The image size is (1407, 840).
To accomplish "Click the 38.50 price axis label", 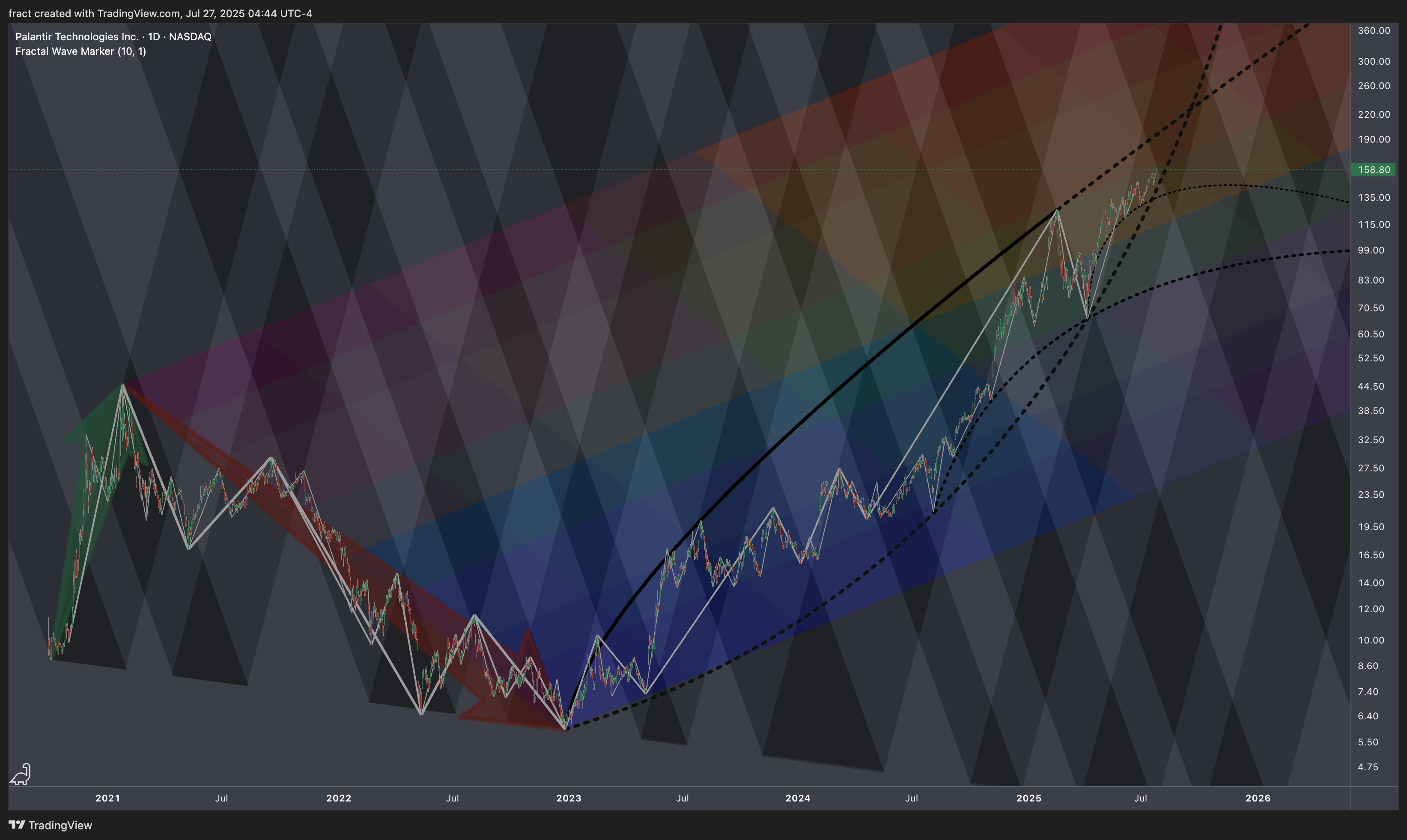I will (x=1371, y=411).
